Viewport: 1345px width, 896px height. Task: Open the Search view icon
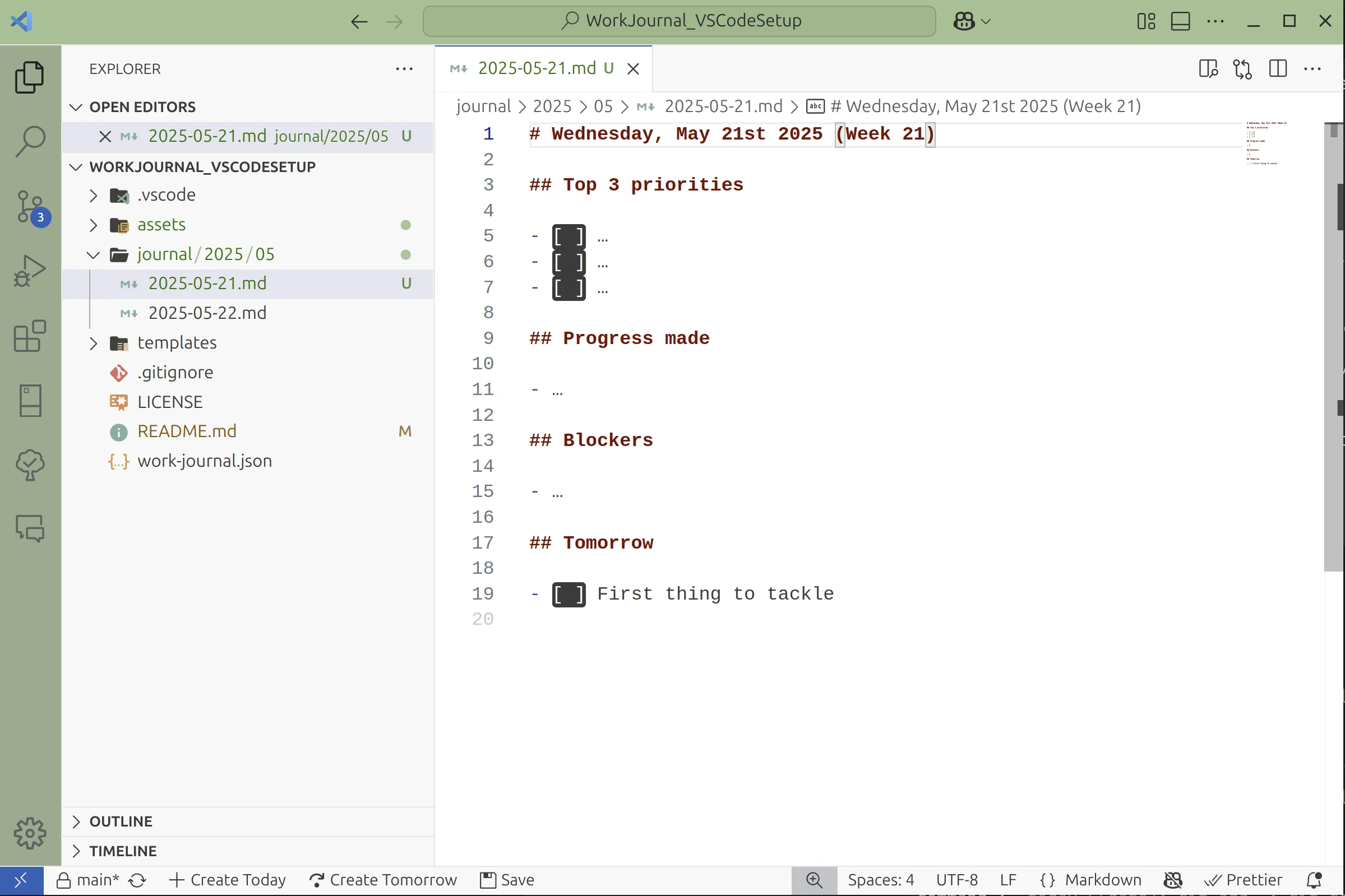(x=30, y=141)
